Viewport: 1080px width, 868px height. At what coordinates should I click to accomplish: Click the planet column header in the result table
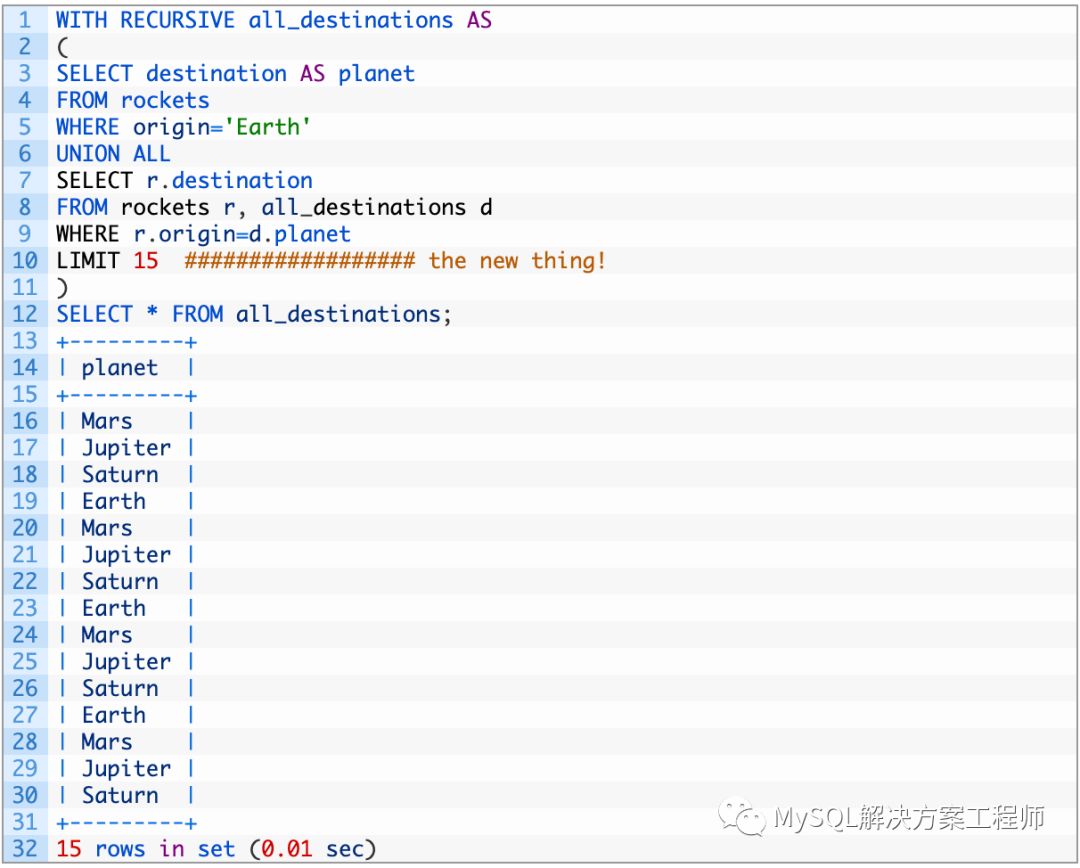click(x=119, y=368)
